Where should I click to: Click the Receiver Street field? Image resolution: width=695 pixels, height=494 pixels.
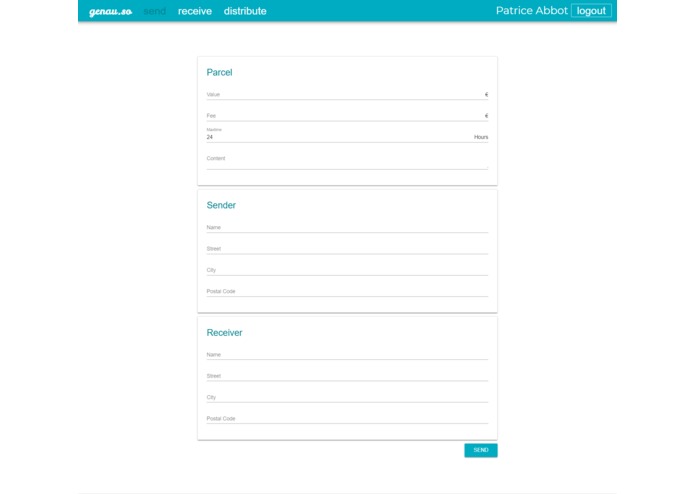(x=347, y=376)
